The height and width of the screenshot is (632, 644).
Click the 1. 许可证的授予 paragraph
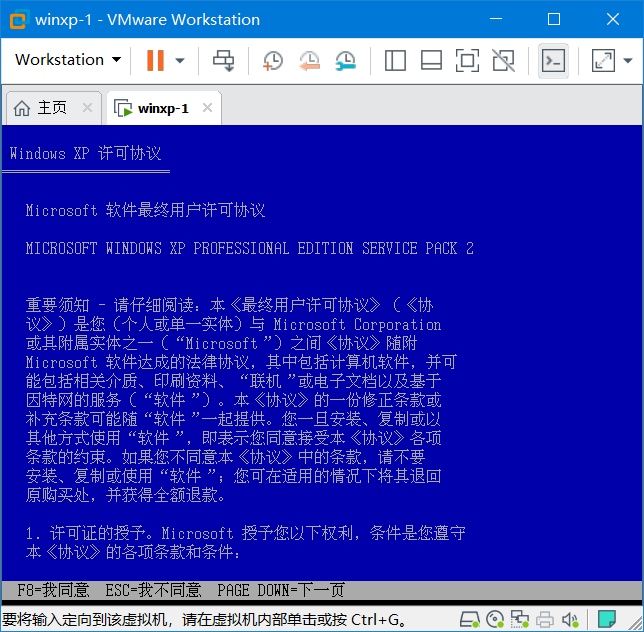(x=245, y=542)
